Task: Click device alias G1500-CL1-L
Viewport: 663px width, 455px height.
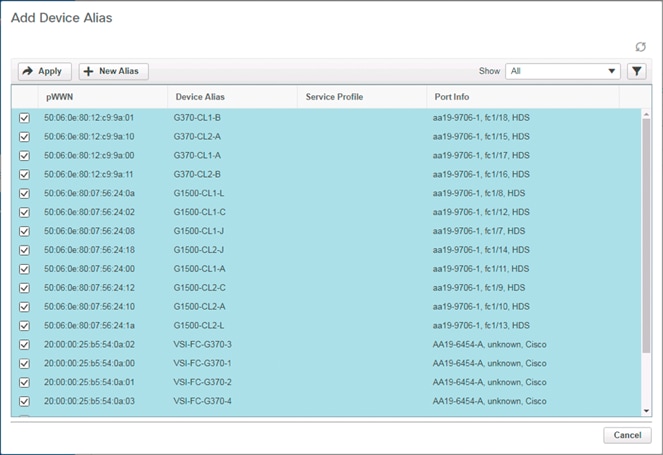Action: pos(199,193)
